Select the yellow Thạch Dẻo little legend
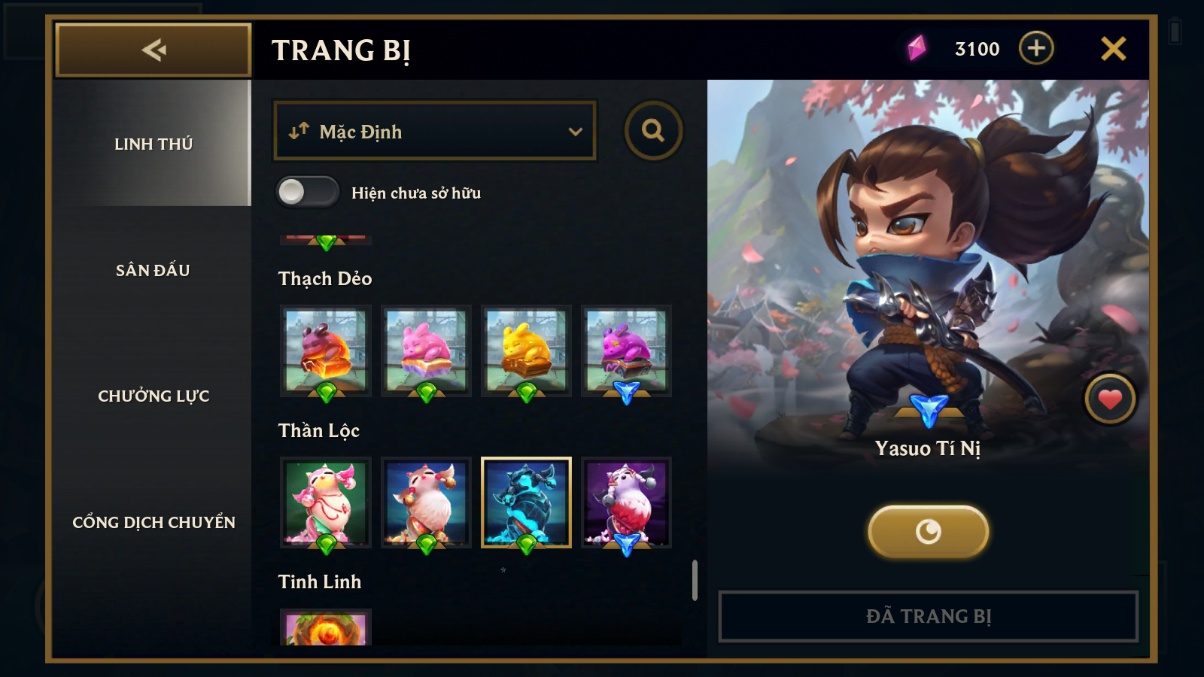This screenshot has height=677, width=1204. 526,351
